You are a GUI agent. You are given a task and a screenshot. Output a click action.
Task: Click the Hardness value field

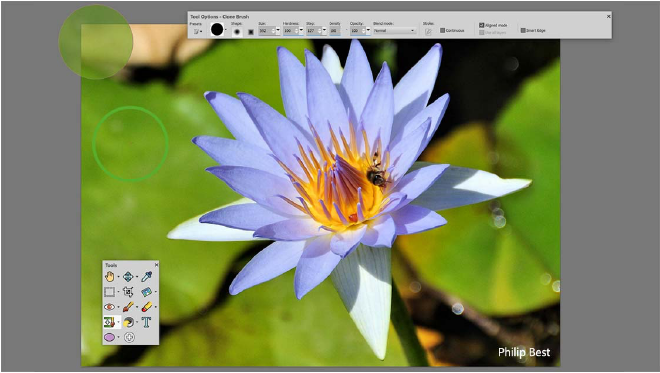[289, 31]
